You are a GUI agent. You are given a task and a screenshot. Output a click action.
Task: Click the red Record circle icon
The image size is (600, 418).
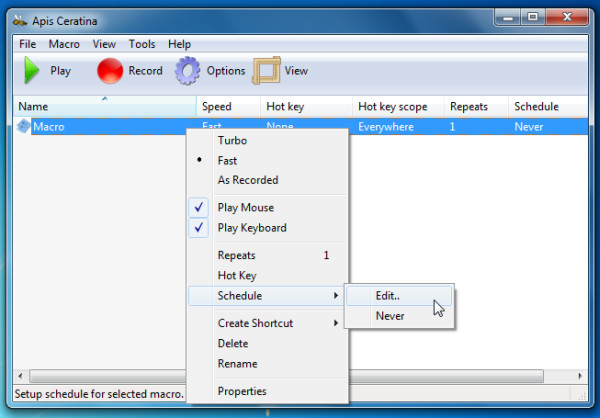[110, 71]
